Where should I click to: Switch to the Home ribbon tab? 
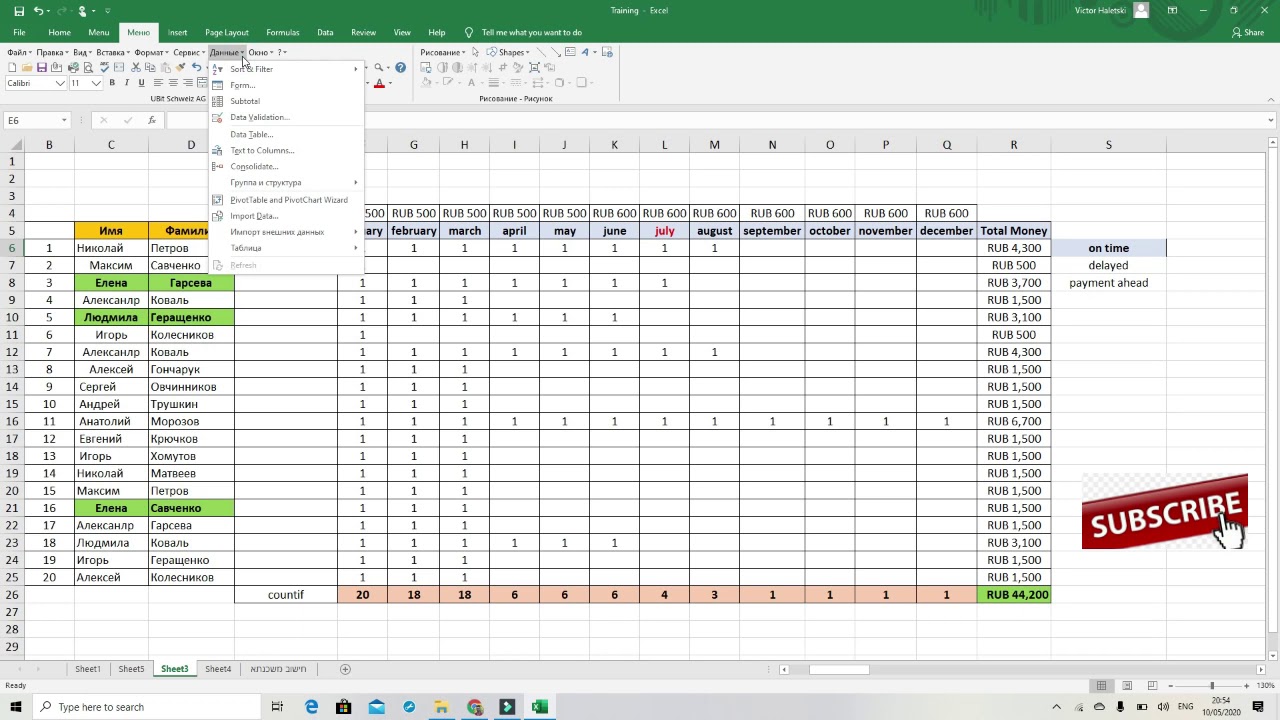point(59,32)
